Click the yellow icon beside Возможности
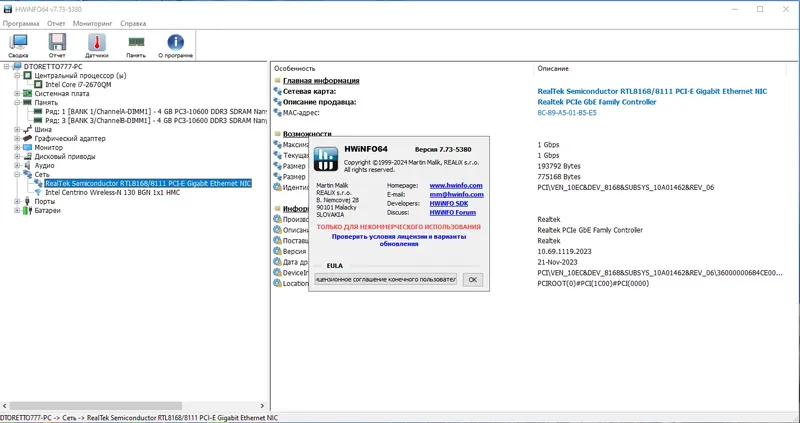This screenshot has height=423, width=800. point(277,134)
